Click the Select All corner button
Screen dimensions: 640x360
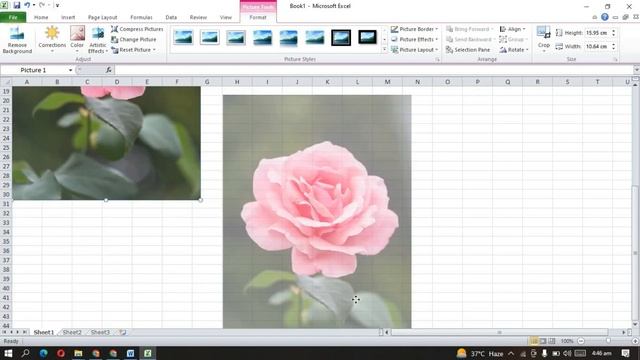pyautogui.click(x=6, y=82)
